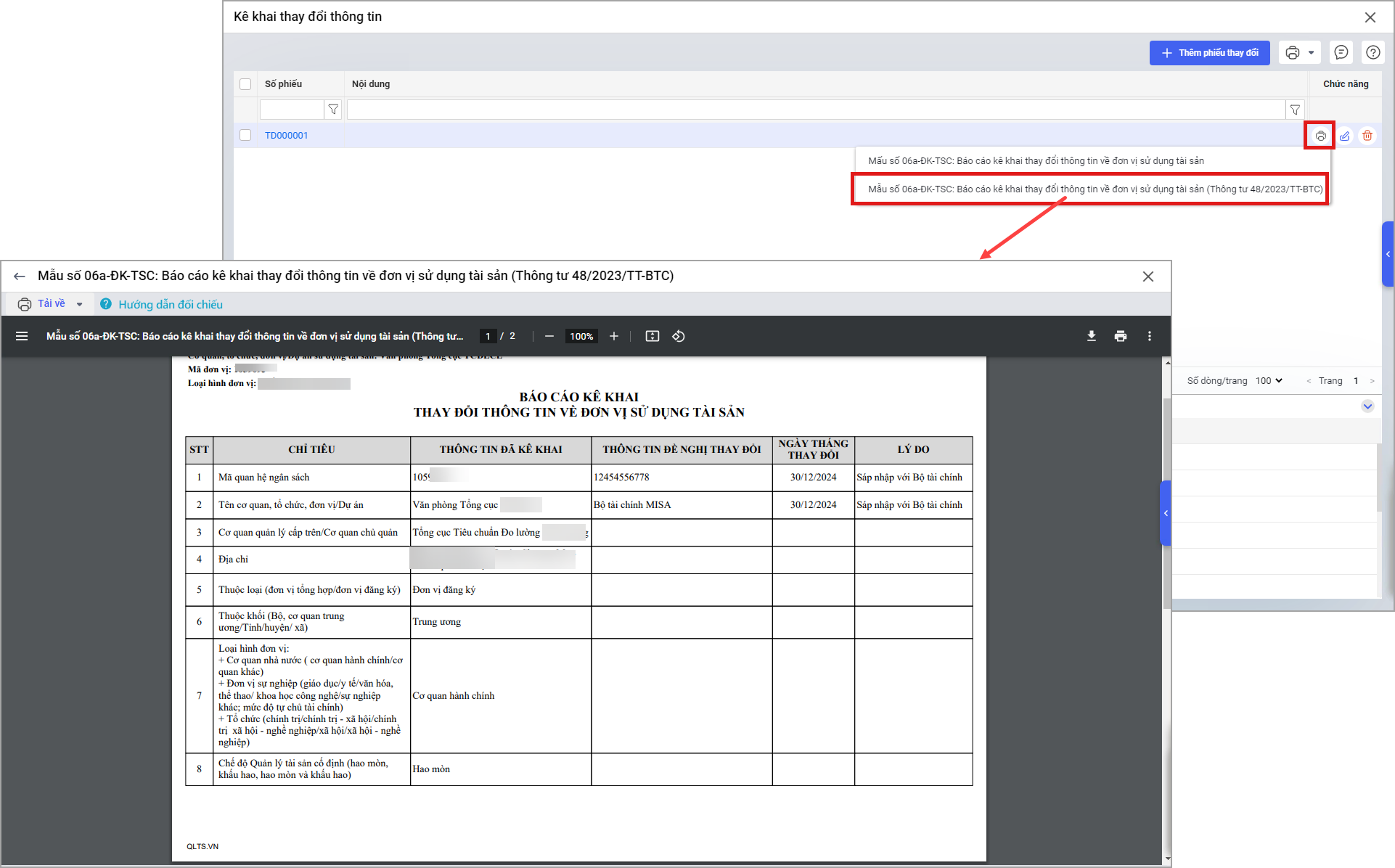Viewport: 1395px width, 868px height.
Task: Choose Mẫu 06a-ĐK-TSC Thông tư 48/2023 option
Action: 1095,189
